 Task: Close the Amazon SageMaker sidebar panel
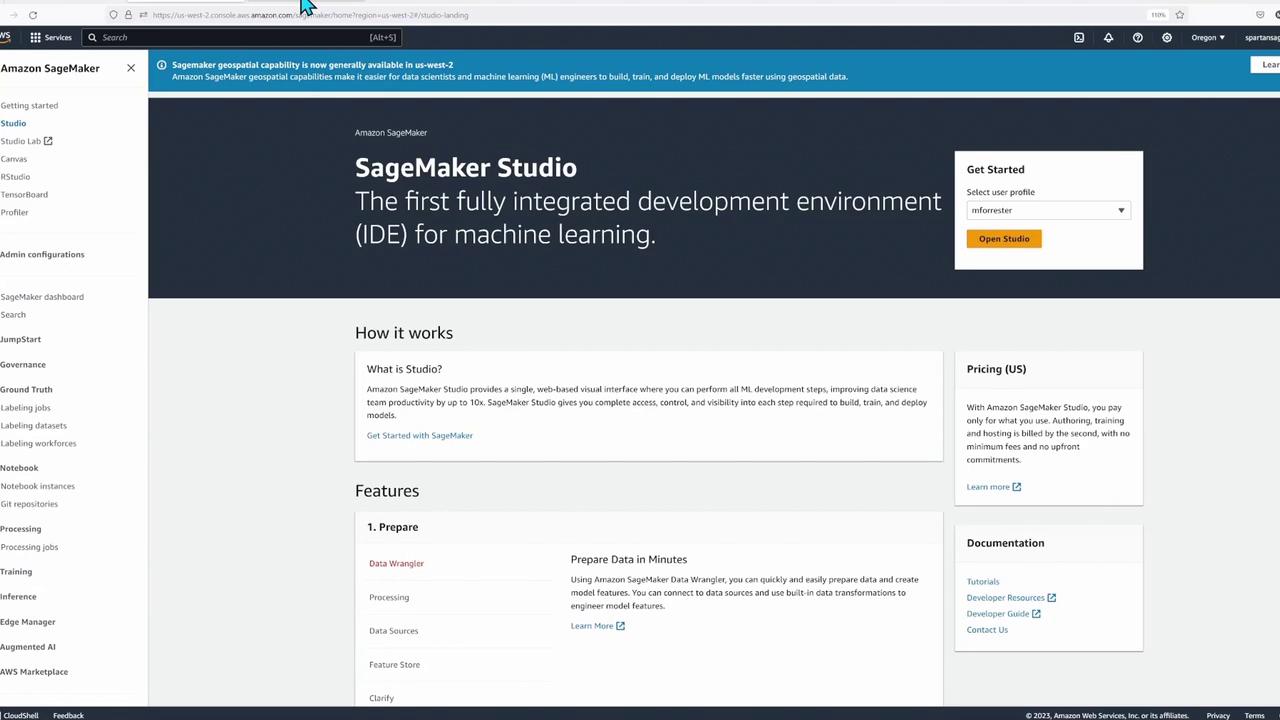[x=130, y=68]
